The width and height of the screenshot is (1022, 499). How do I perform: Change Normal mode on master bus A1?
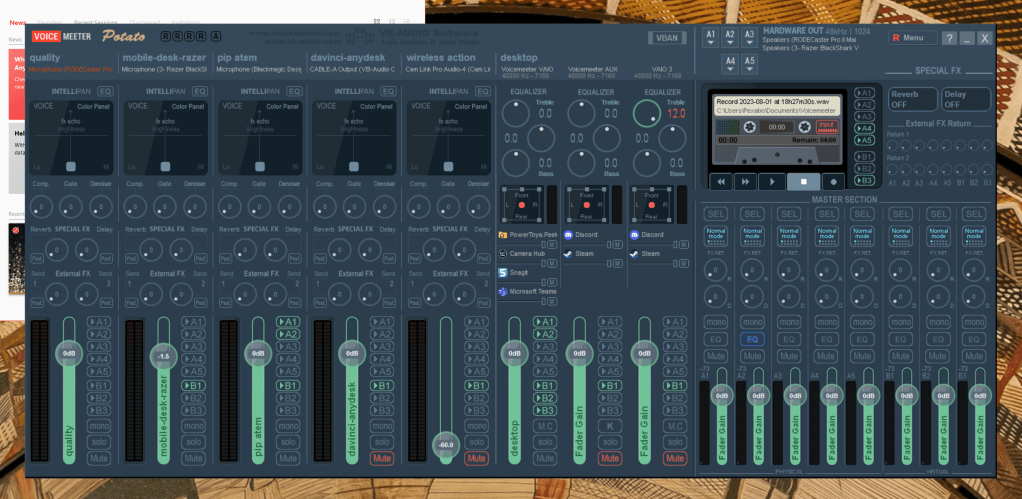click(x=716, y=236)
